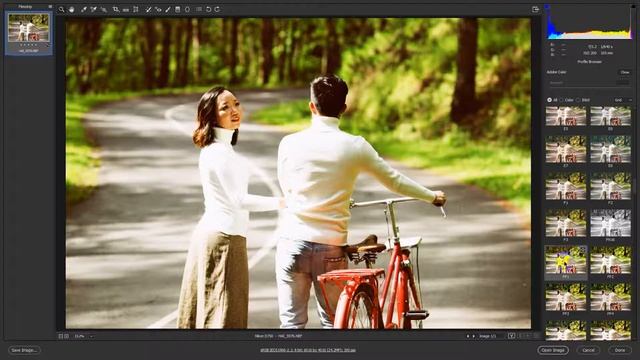Click the camera and file name label
640x360 pixels.
[x=278, y=336]
